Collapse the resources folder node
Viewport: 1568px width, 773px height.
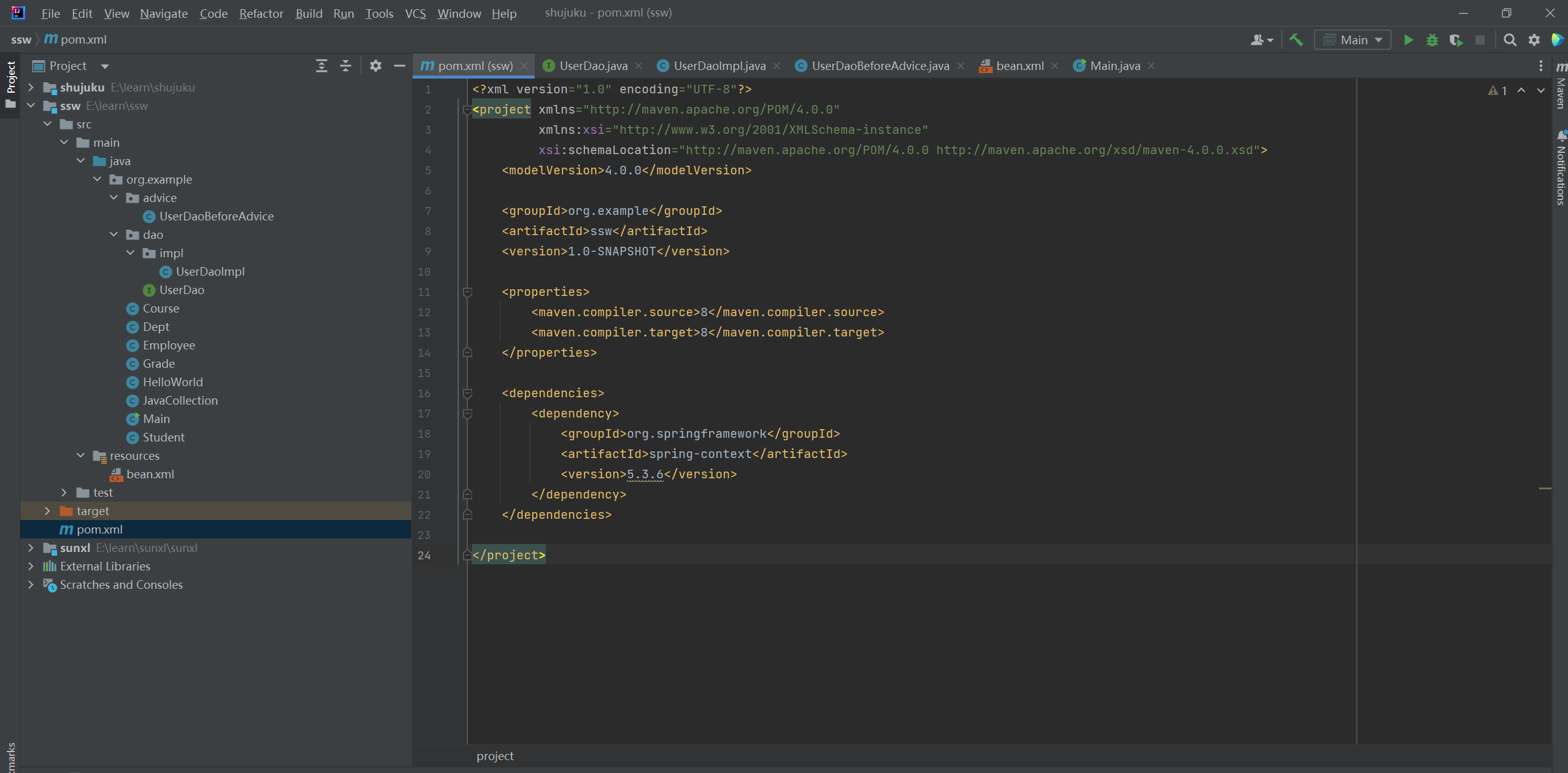(x=80, y=456)
